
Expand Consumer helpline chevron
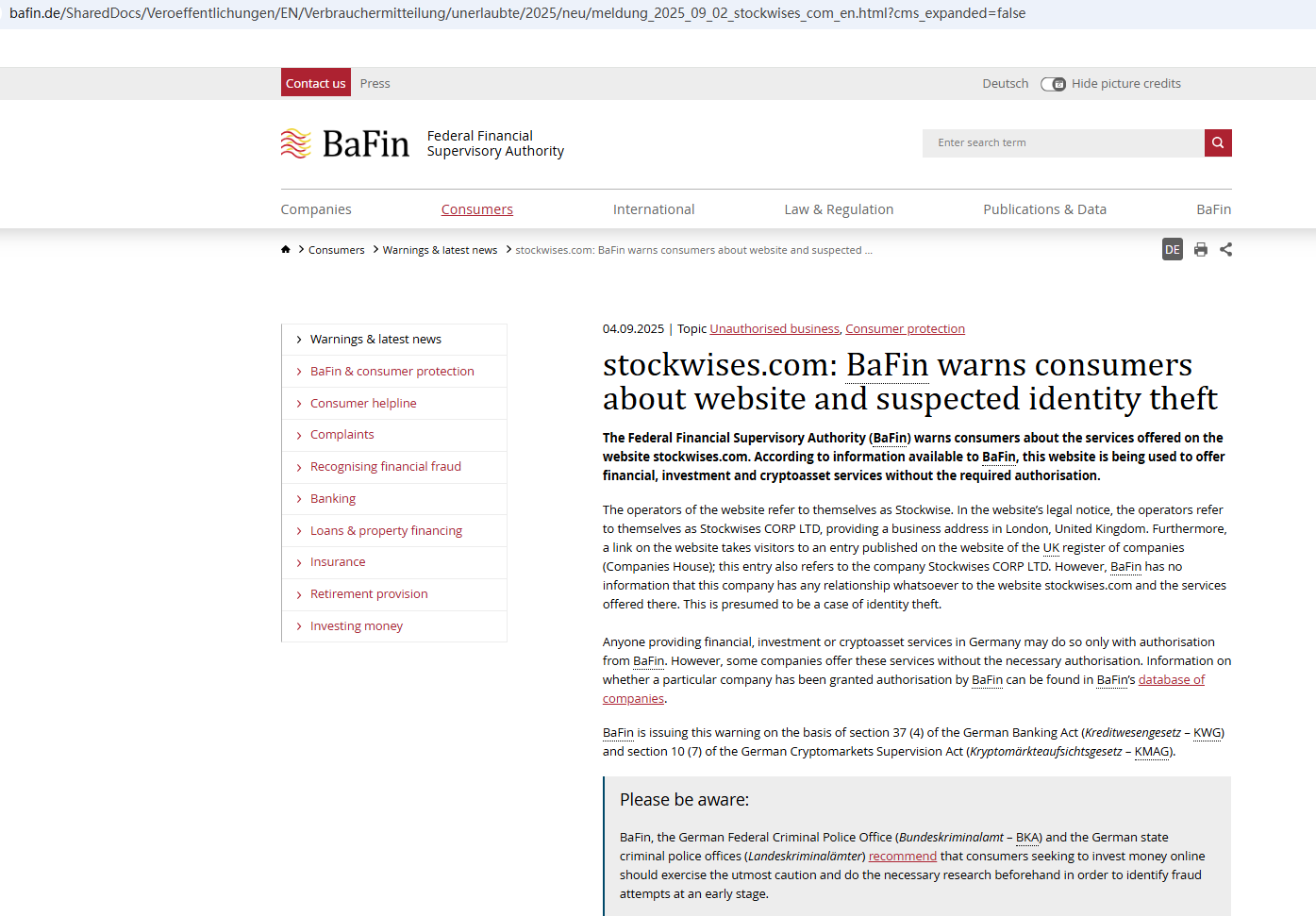(x=299, y=404)
